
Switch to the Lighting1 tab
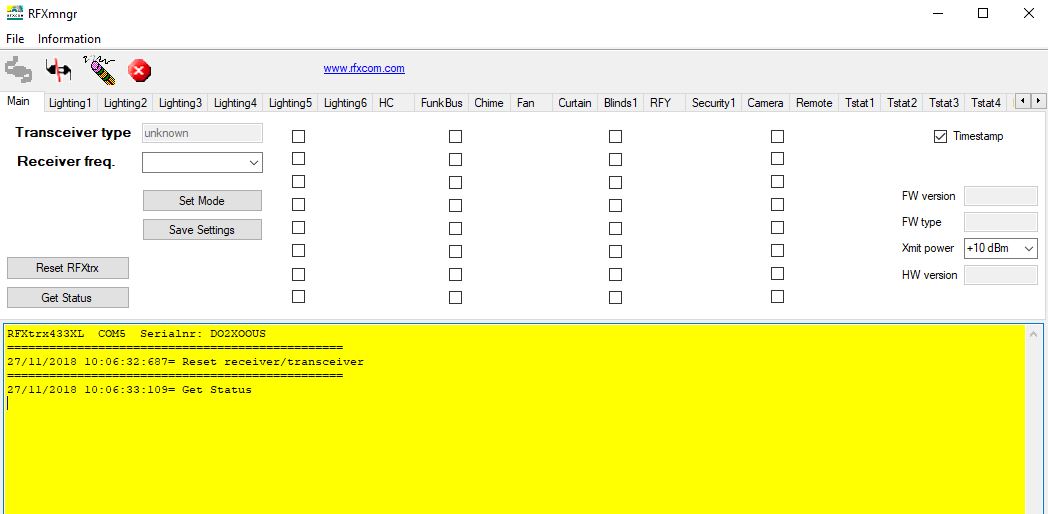[x=70, y=103]
